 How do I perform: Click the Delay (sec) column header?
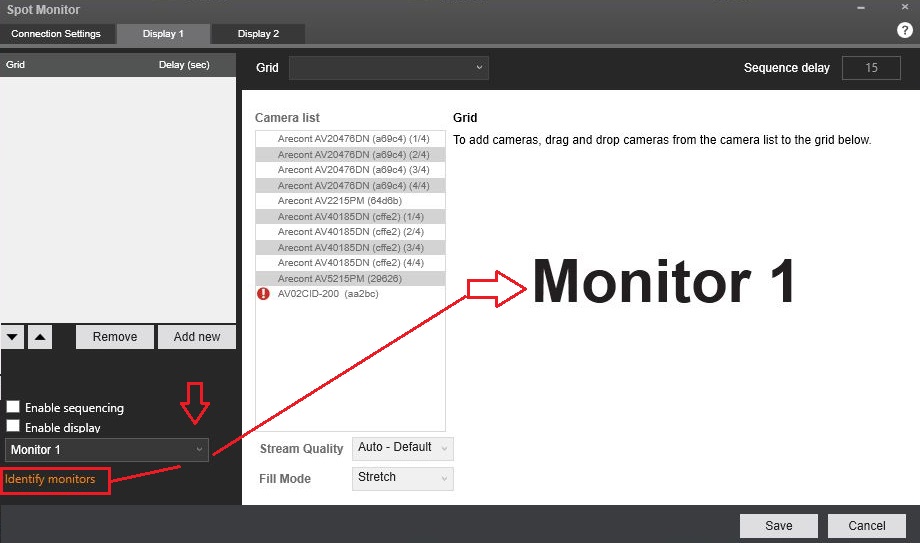[184, 65]
